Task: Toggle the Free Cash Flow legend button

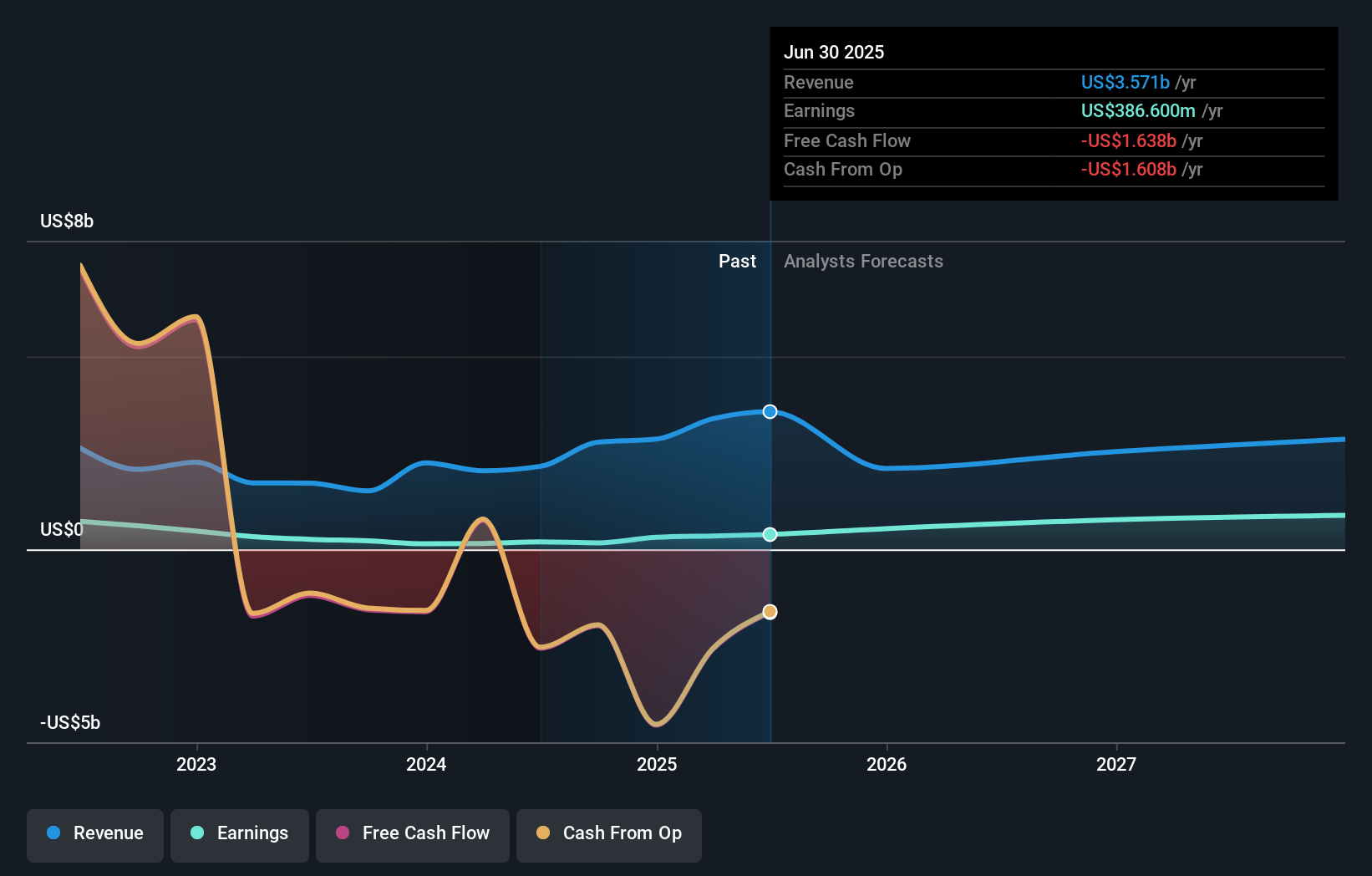Action: click(x=413, y=835)
